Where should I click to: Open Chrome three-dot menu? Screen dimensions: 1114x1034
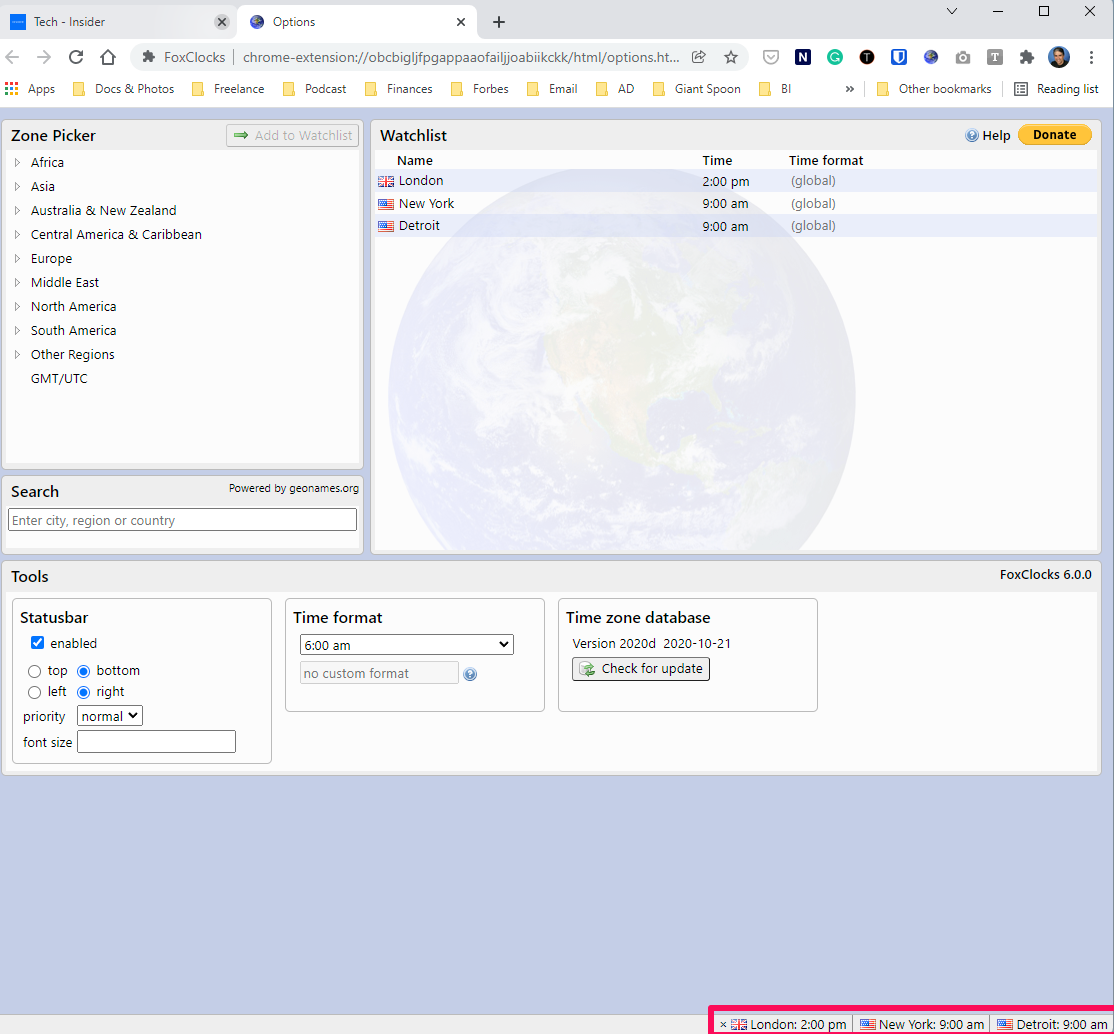(1091, 58)
